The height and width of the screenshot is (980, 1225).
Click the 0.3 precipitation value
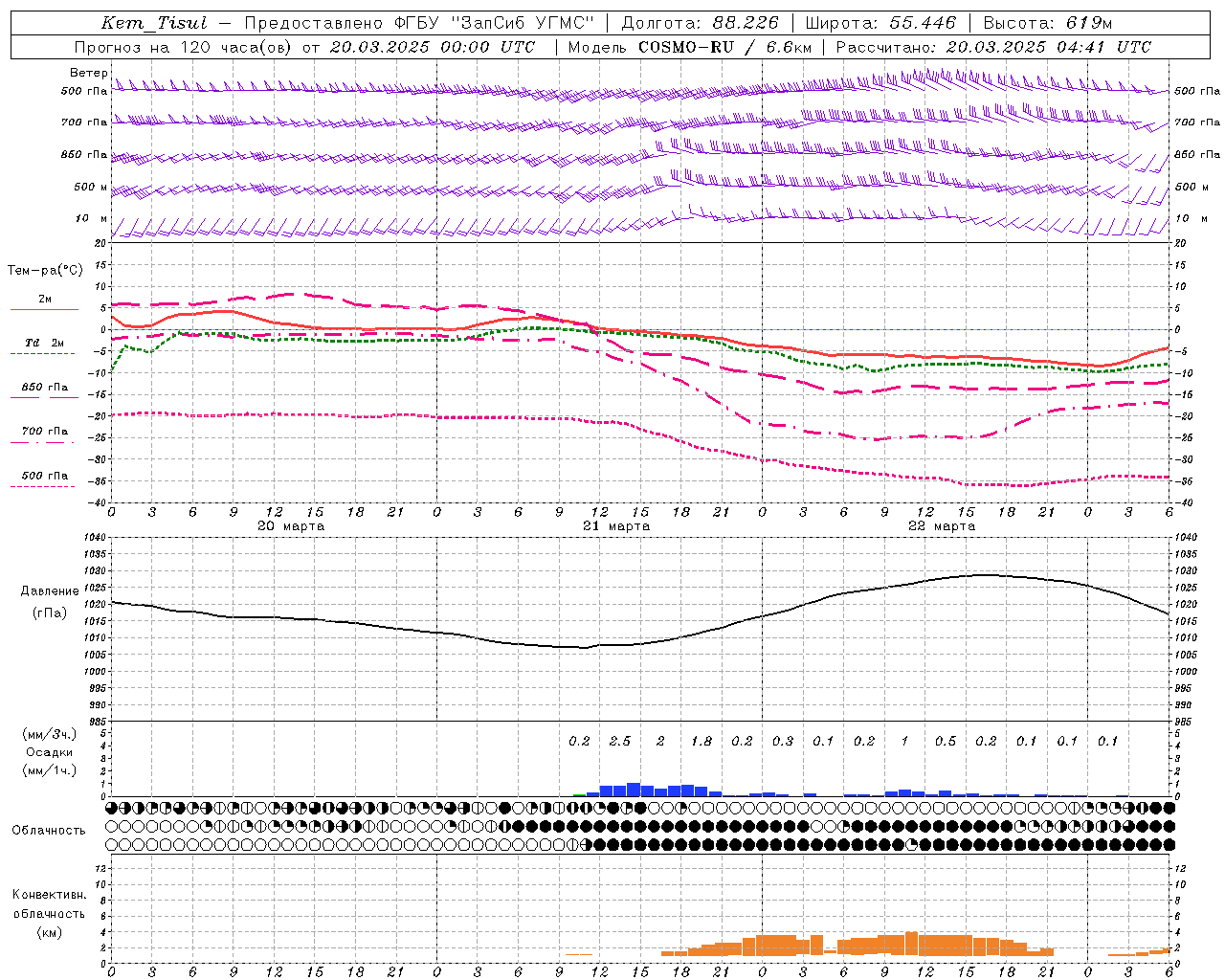click(783, 742)
